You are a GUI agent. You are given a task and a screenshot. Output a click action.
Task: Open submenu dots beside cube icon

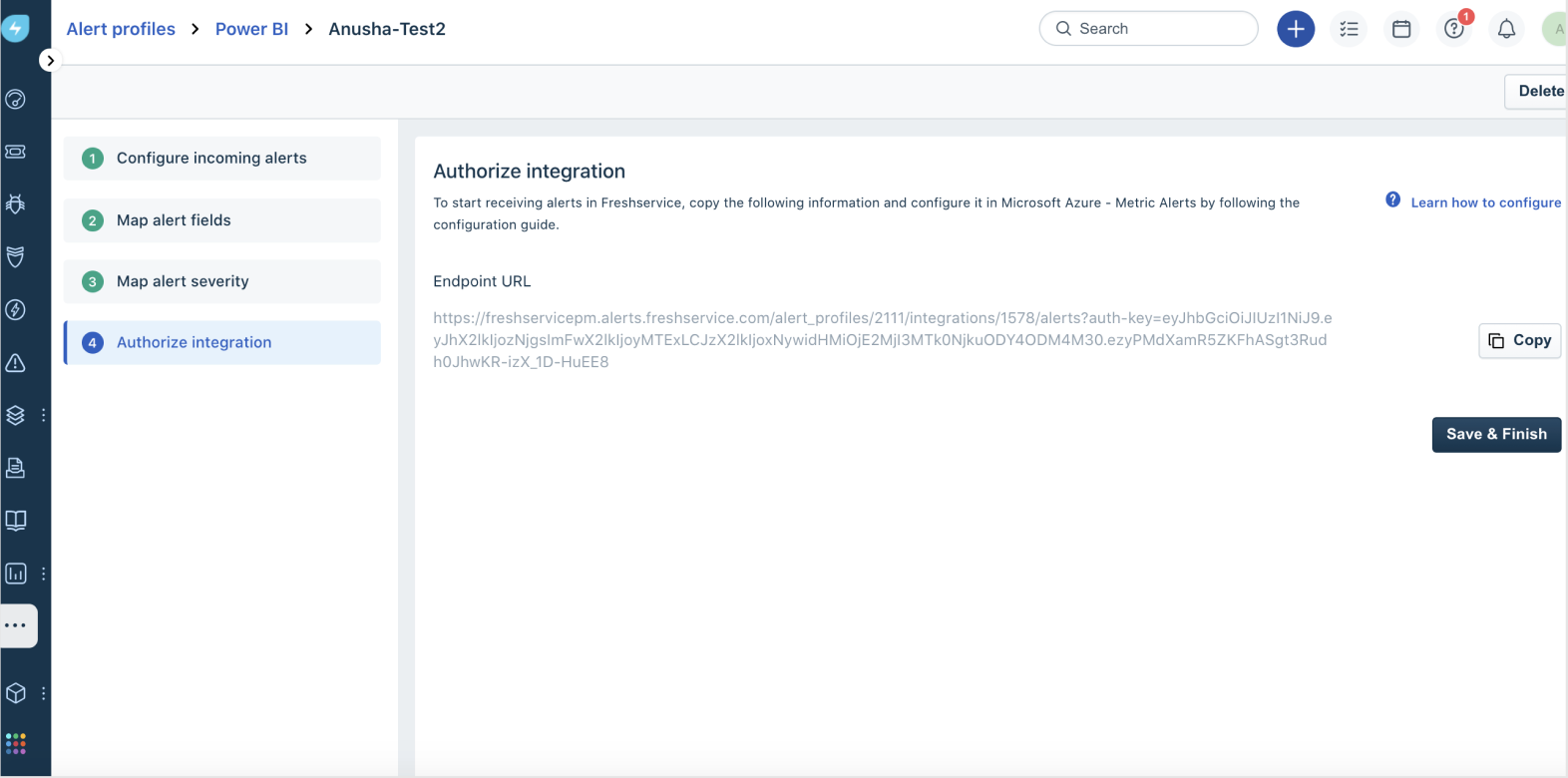pos(43,693)
